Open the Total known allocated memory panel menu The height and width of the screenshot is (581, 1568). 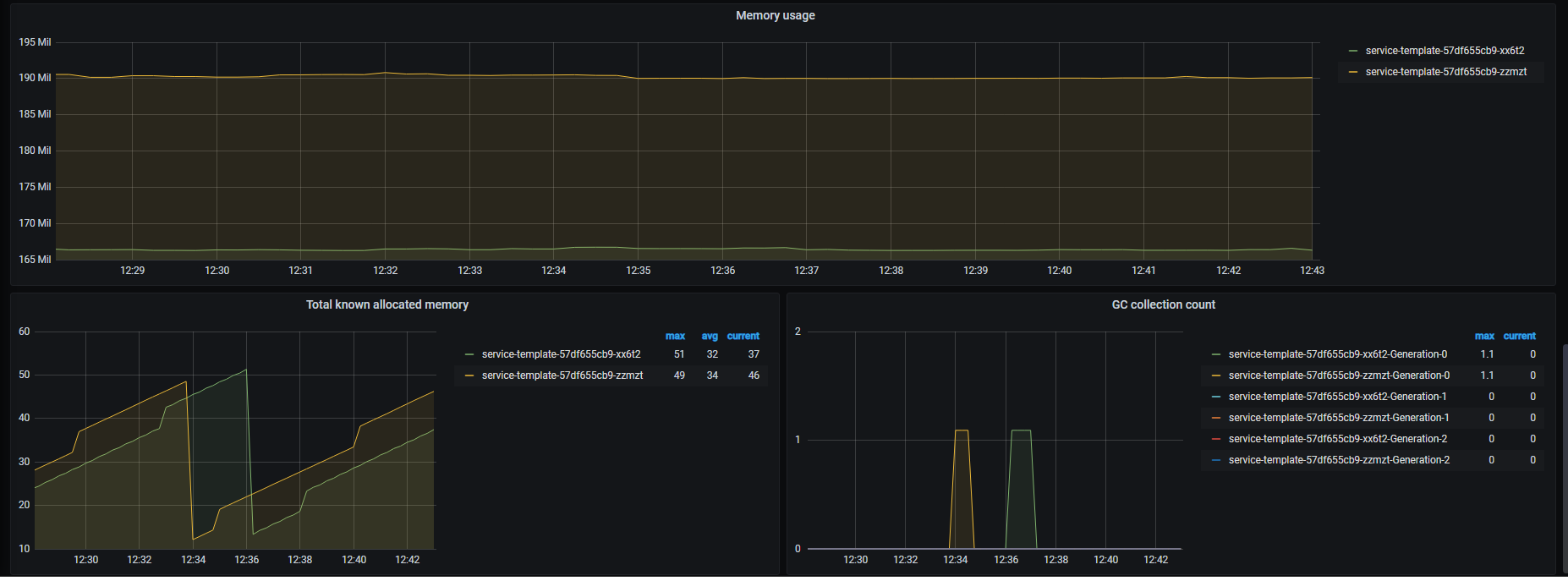tap(387, 304)
